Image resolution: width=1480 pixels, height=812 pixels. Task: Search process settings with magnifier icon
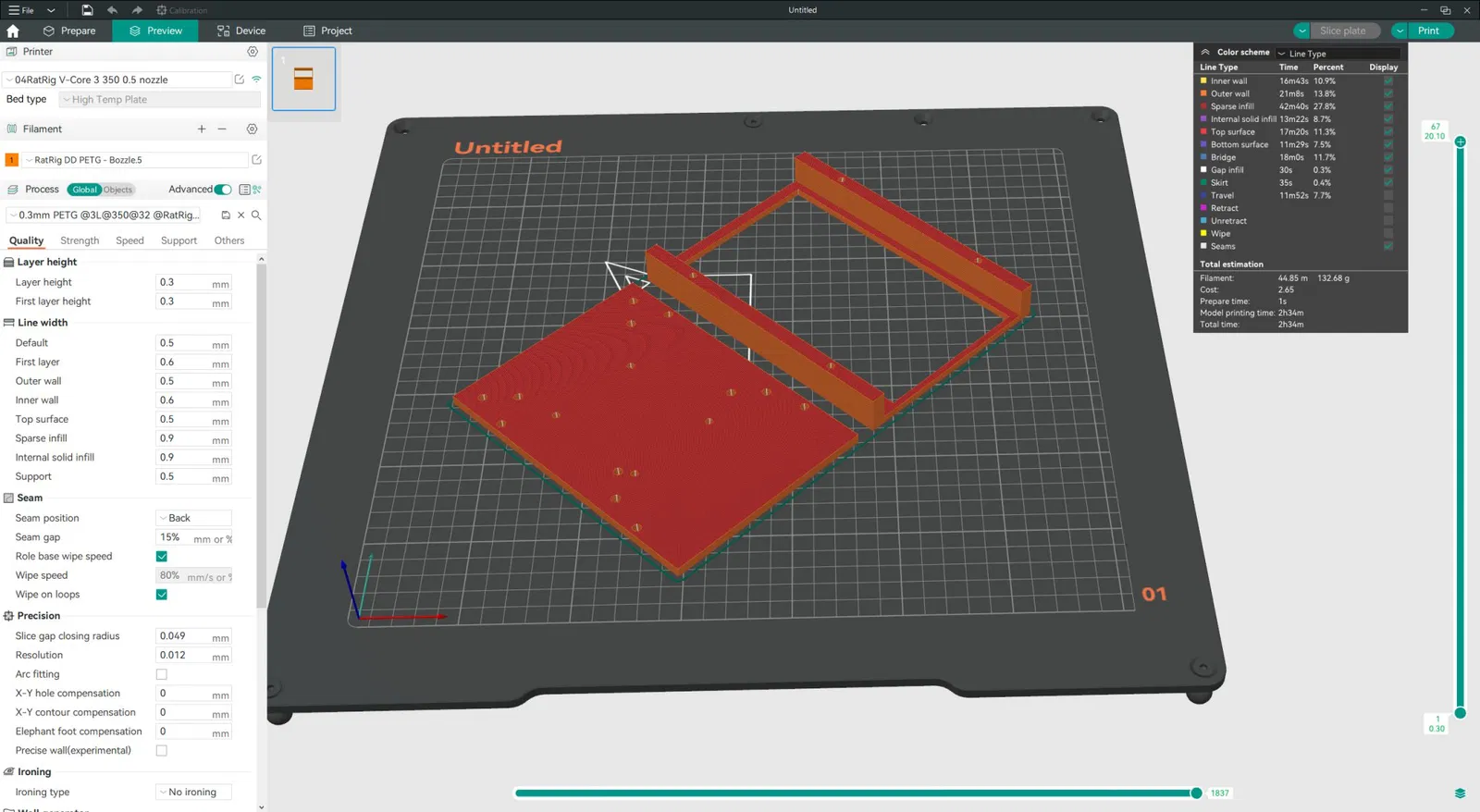(x=256, y=215)
